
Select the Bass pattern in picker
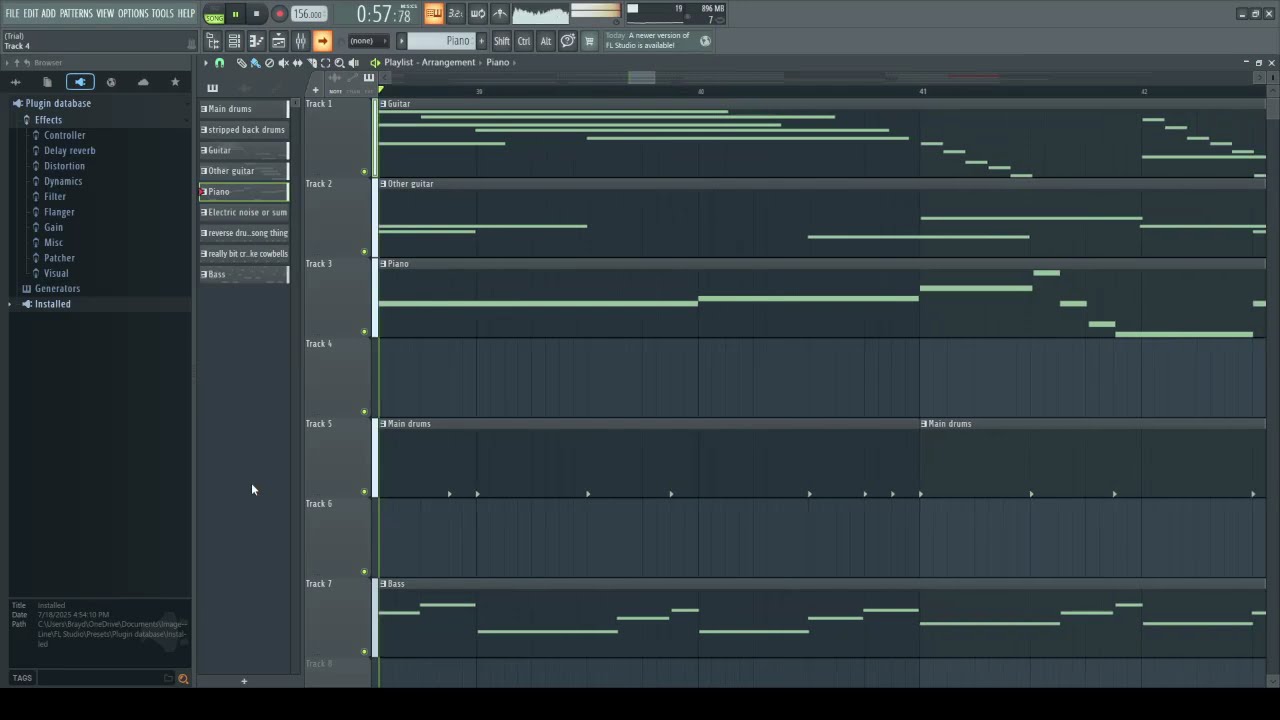pyautogui.click(x=243, y=274)
